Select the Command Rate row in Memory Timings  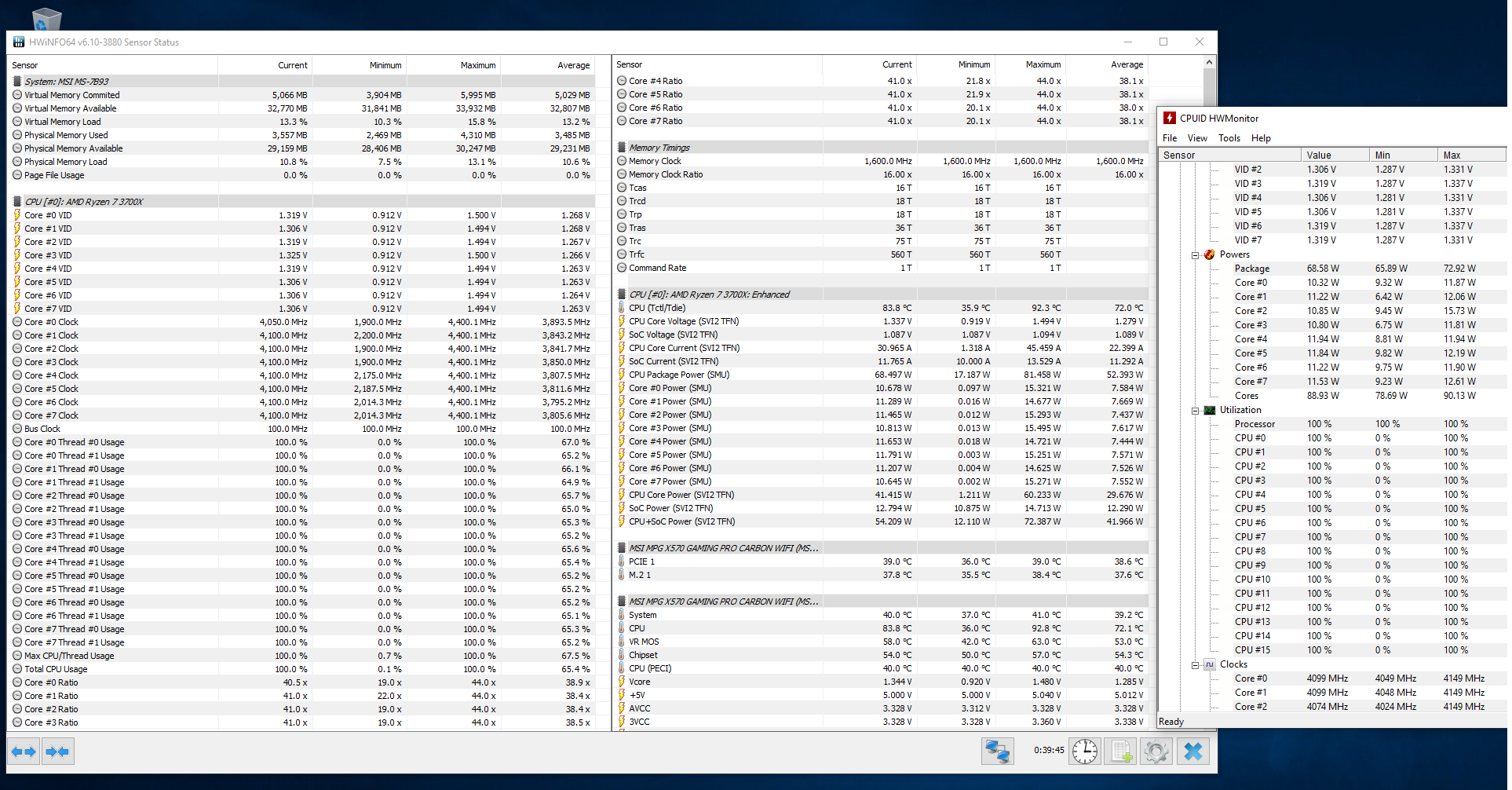click(882, 268)
